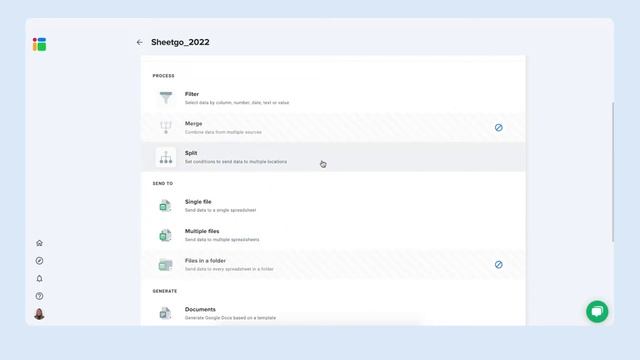Click the Merge icon
Viewport: 640px width, 360px height.
pyautogui.click(x=166, y=127)
